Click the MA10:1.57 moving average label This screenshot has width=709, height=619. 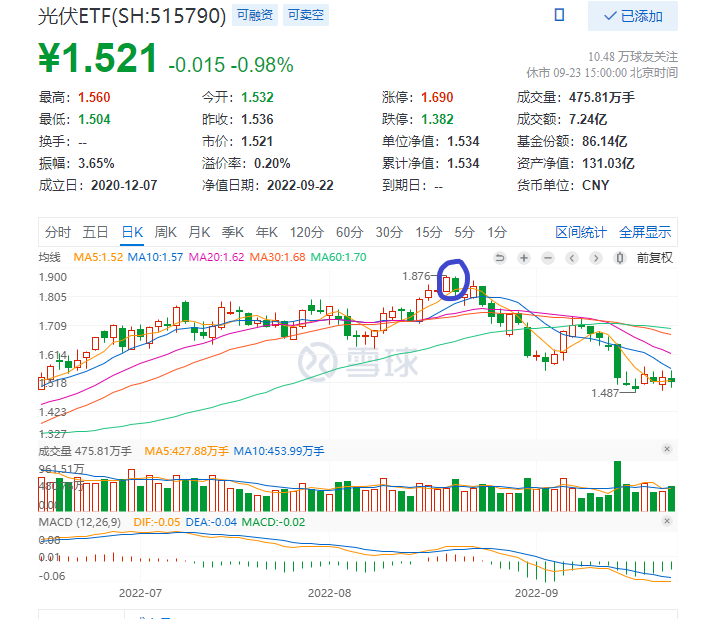[x=155, y=257]
